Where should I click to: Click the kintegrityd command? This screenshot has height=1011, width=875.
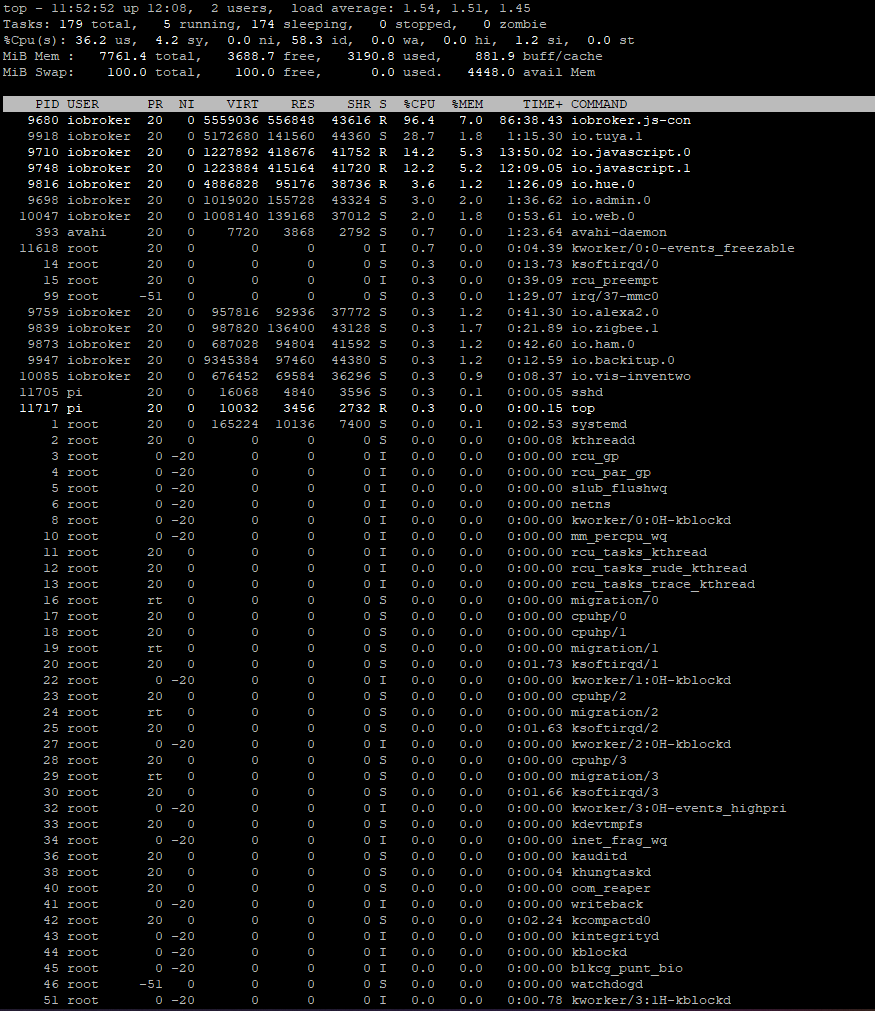coord(614,937)
